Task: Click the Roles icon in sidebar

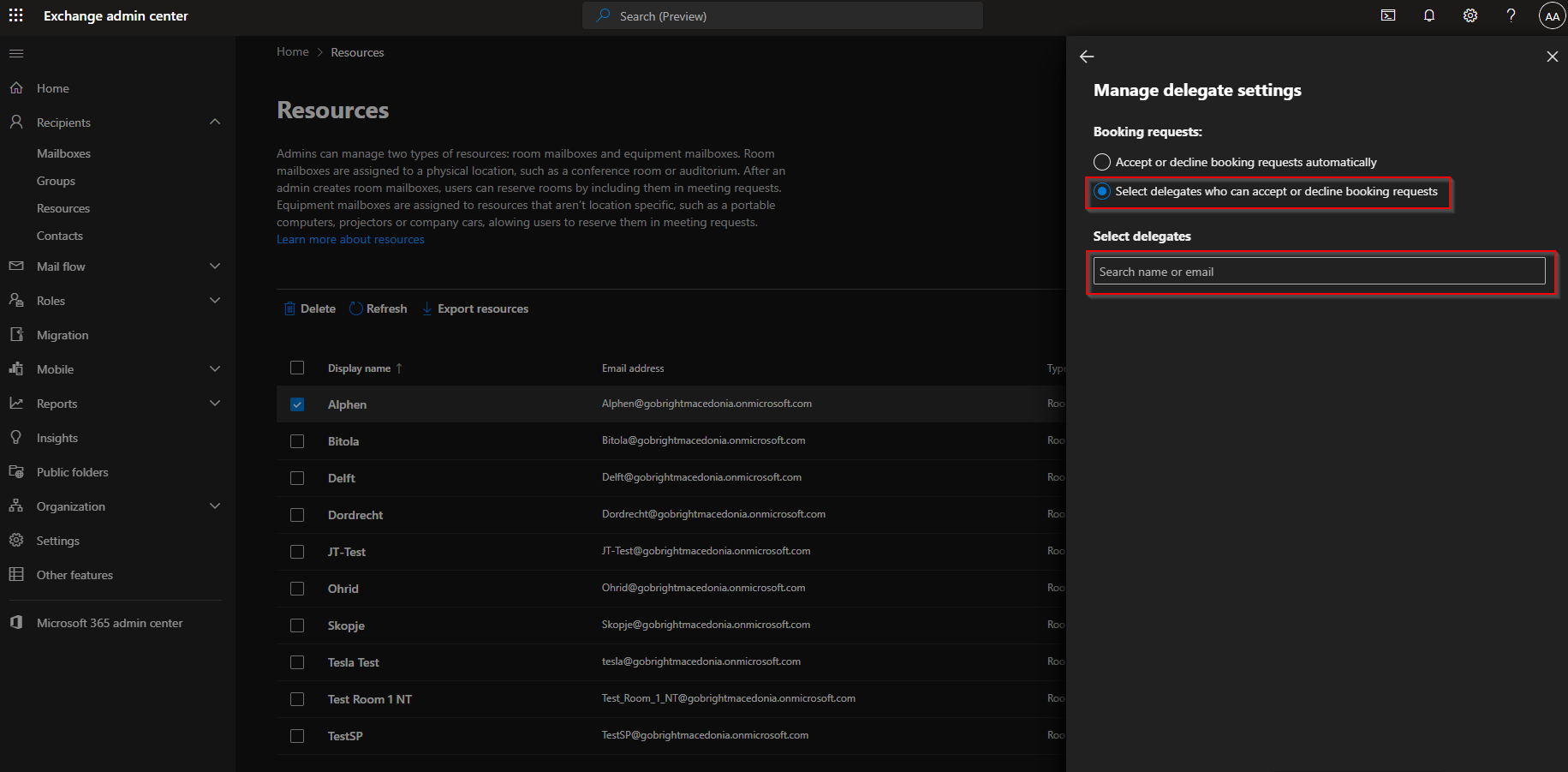Action: click(16, 301)
